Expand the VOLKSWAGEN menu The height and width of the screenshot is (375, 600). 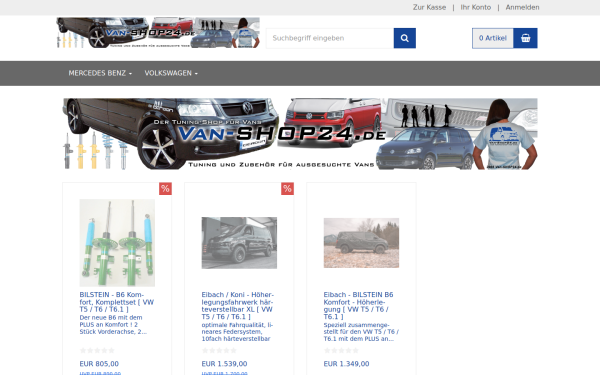171,73
